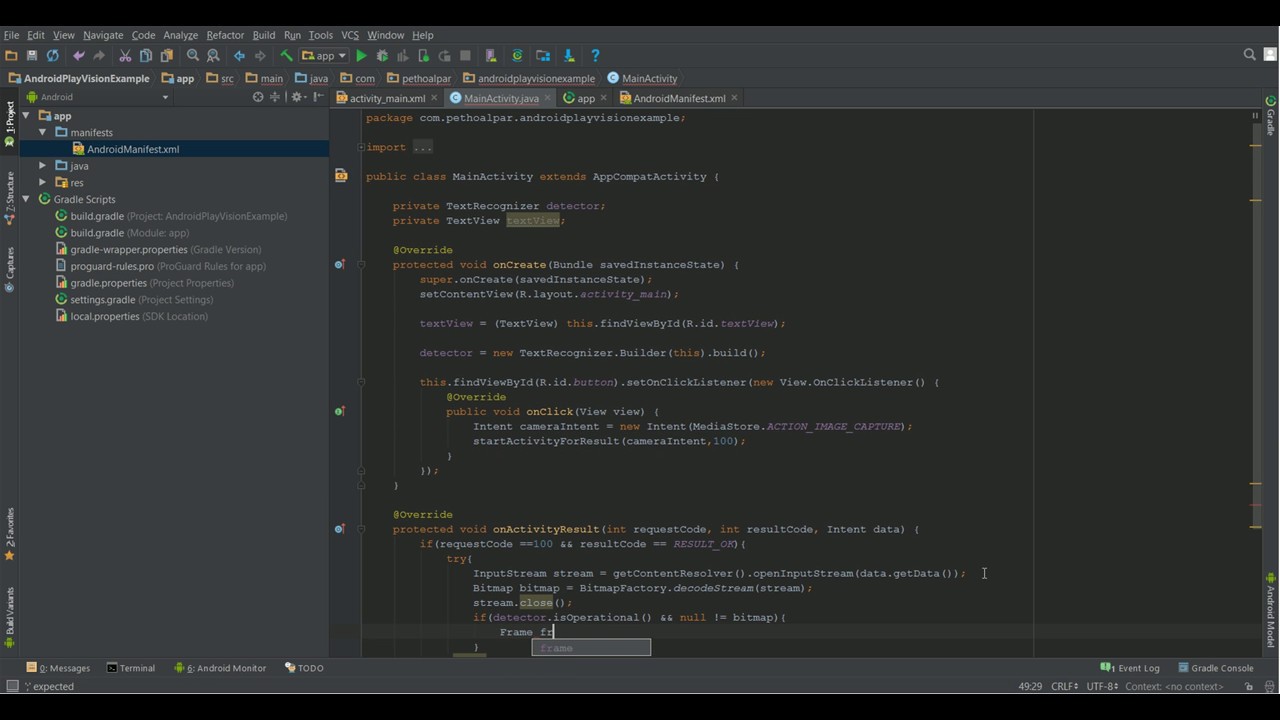Navigate Back with the blue arrow
This screenshot has width=1280, height=720.
tap(239, 56)
